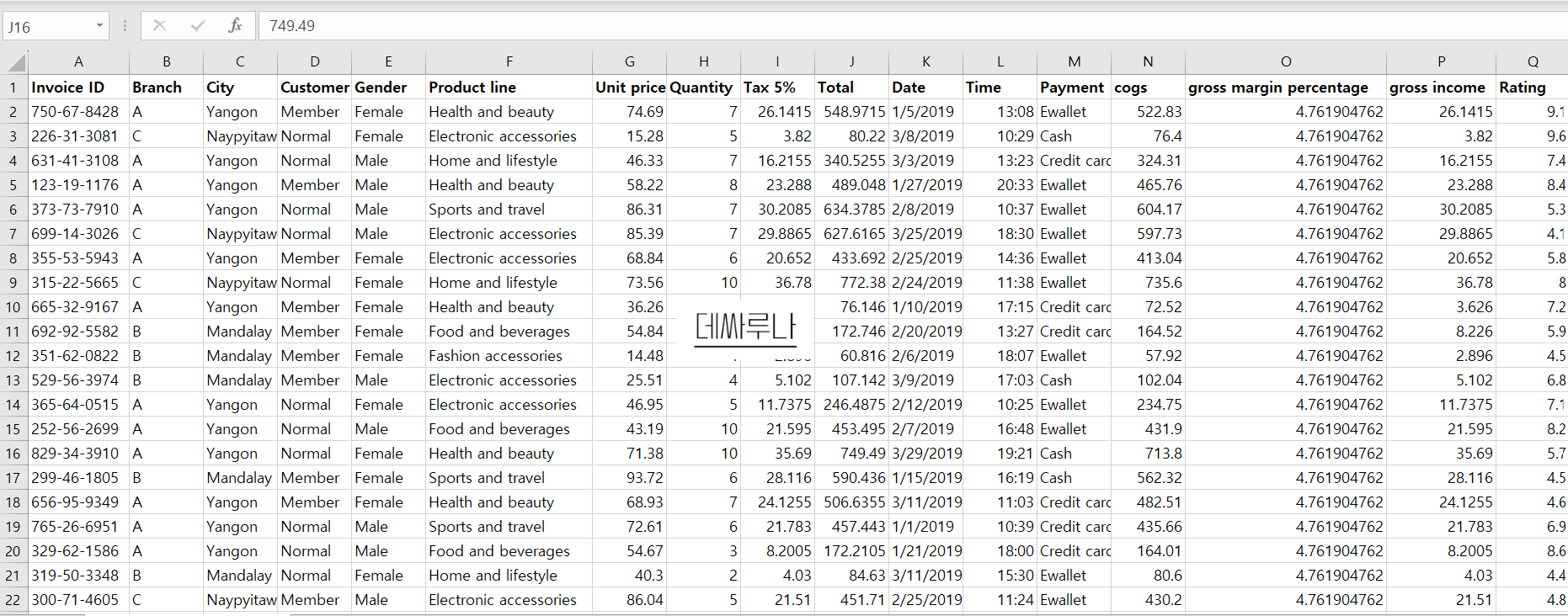
Task: Click cell with invoice 300-71-4605
Action: coord(78,600)
